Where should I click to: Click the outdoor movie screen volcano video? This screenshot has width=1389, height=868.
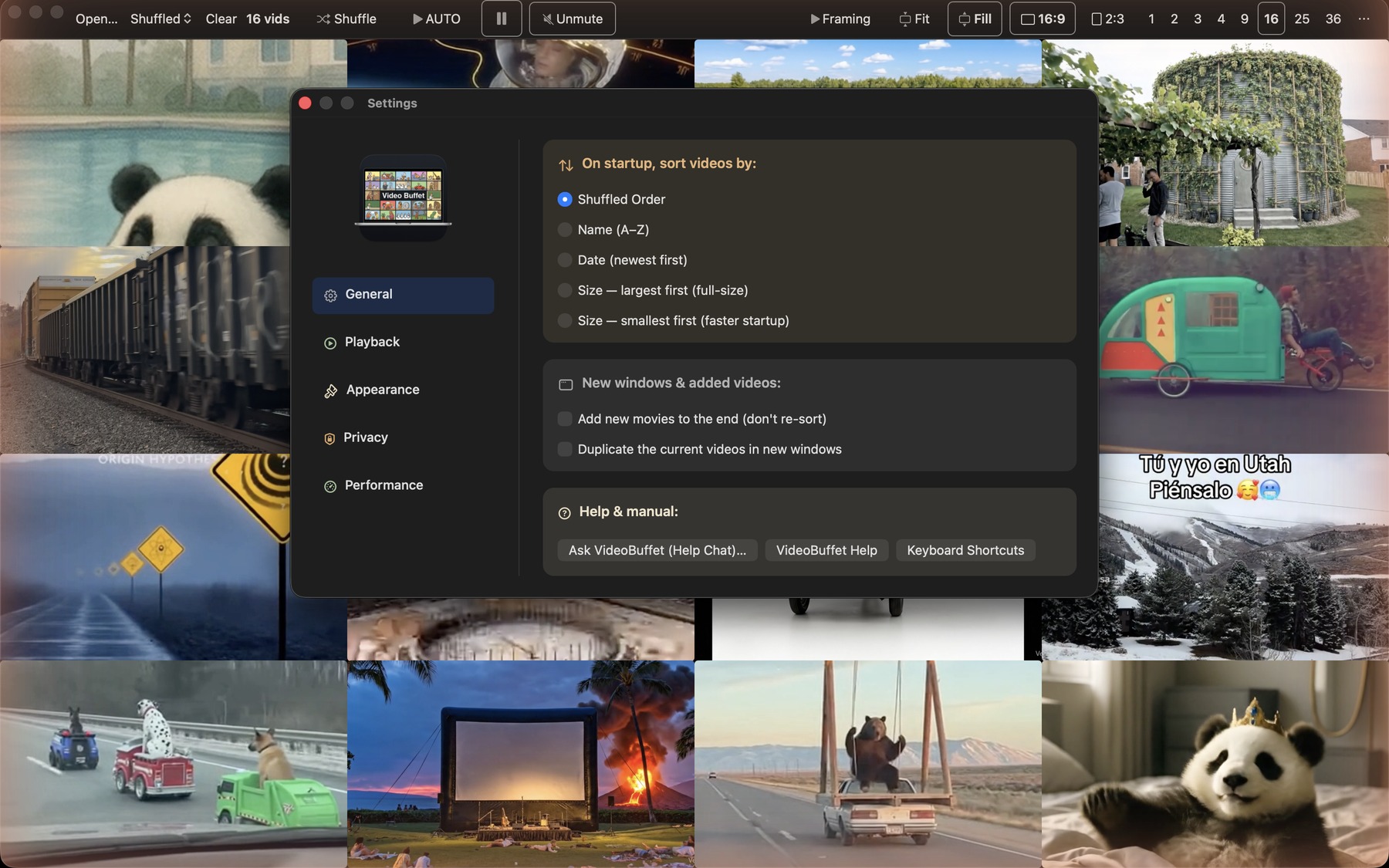point(521,764)
